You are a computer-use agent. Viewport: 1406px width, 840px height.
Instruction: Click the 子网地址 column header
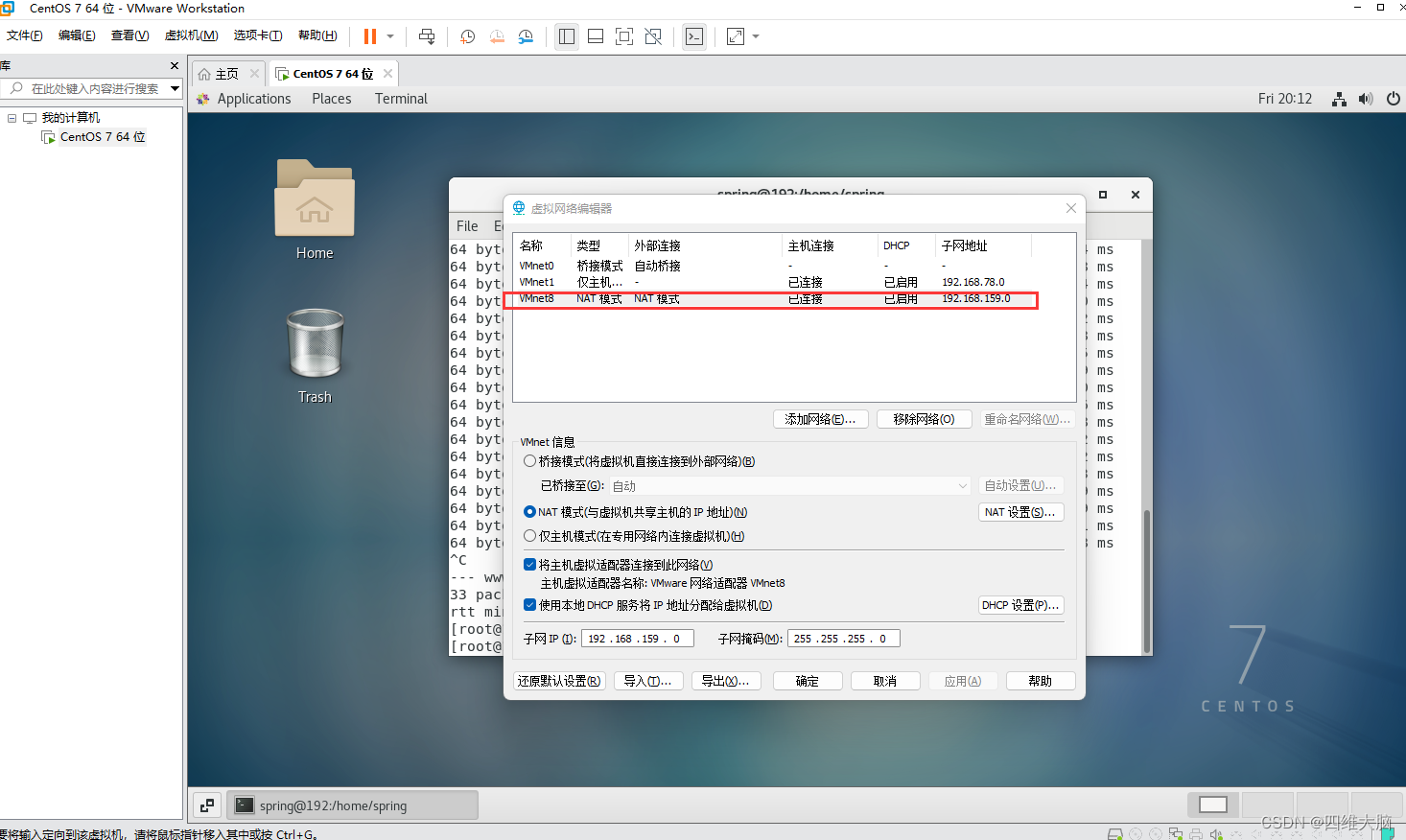(x=983, y=245)
